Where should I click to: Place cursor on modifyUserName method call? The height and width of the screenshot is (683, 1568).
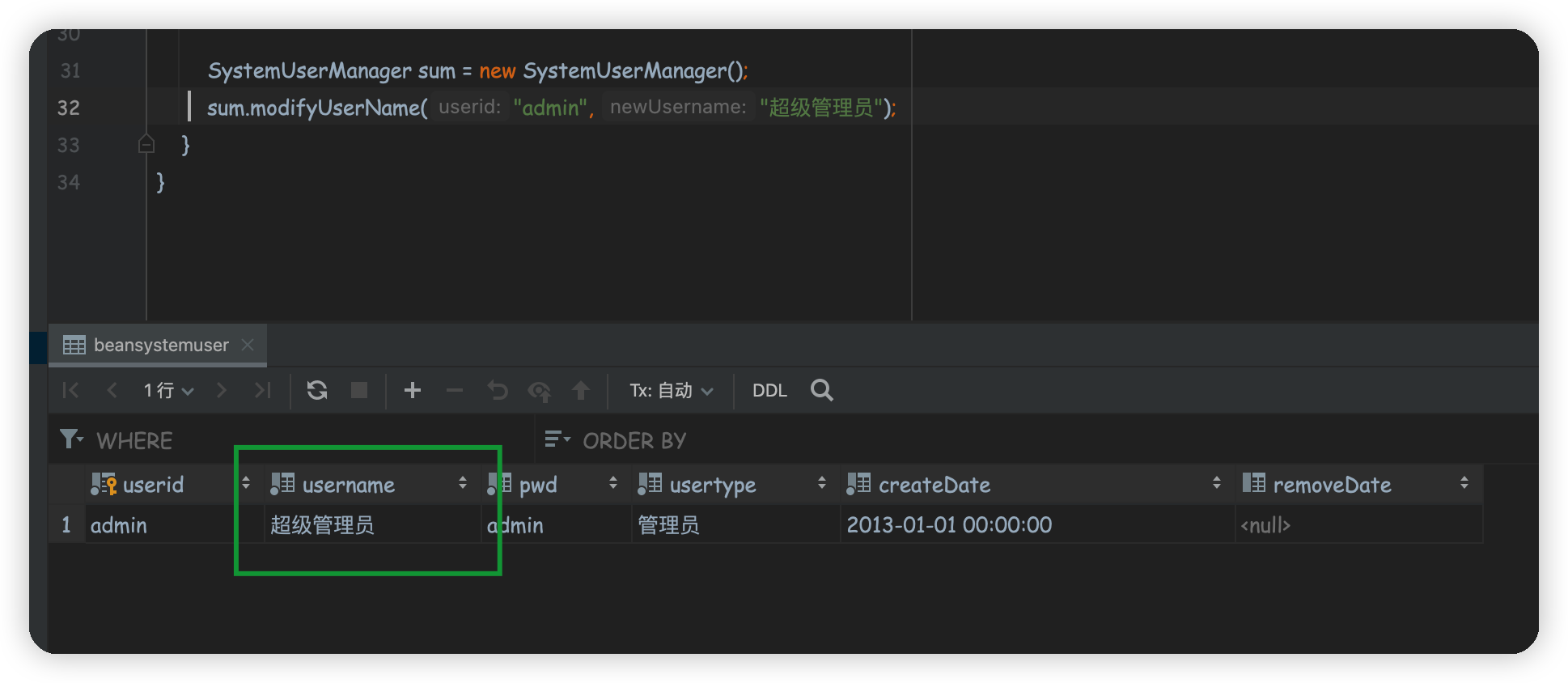(x=336, y=108)
